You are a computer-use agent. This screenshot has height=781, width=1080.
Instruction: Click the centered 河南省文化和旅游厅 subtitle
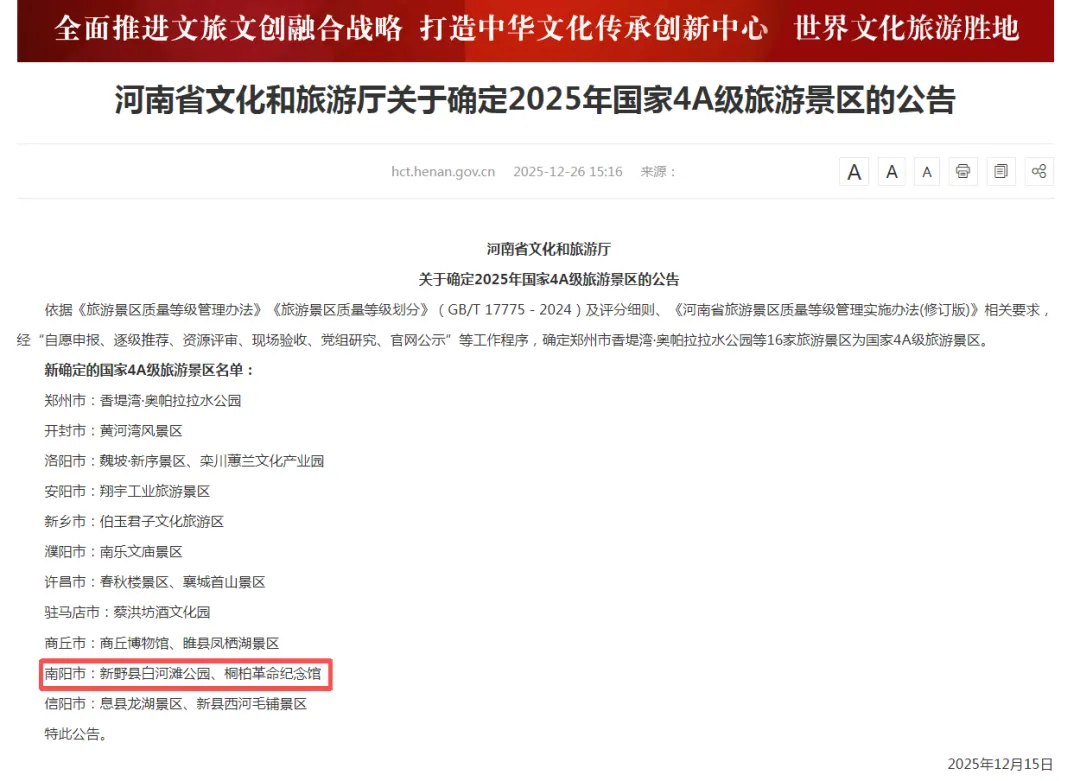549,249
